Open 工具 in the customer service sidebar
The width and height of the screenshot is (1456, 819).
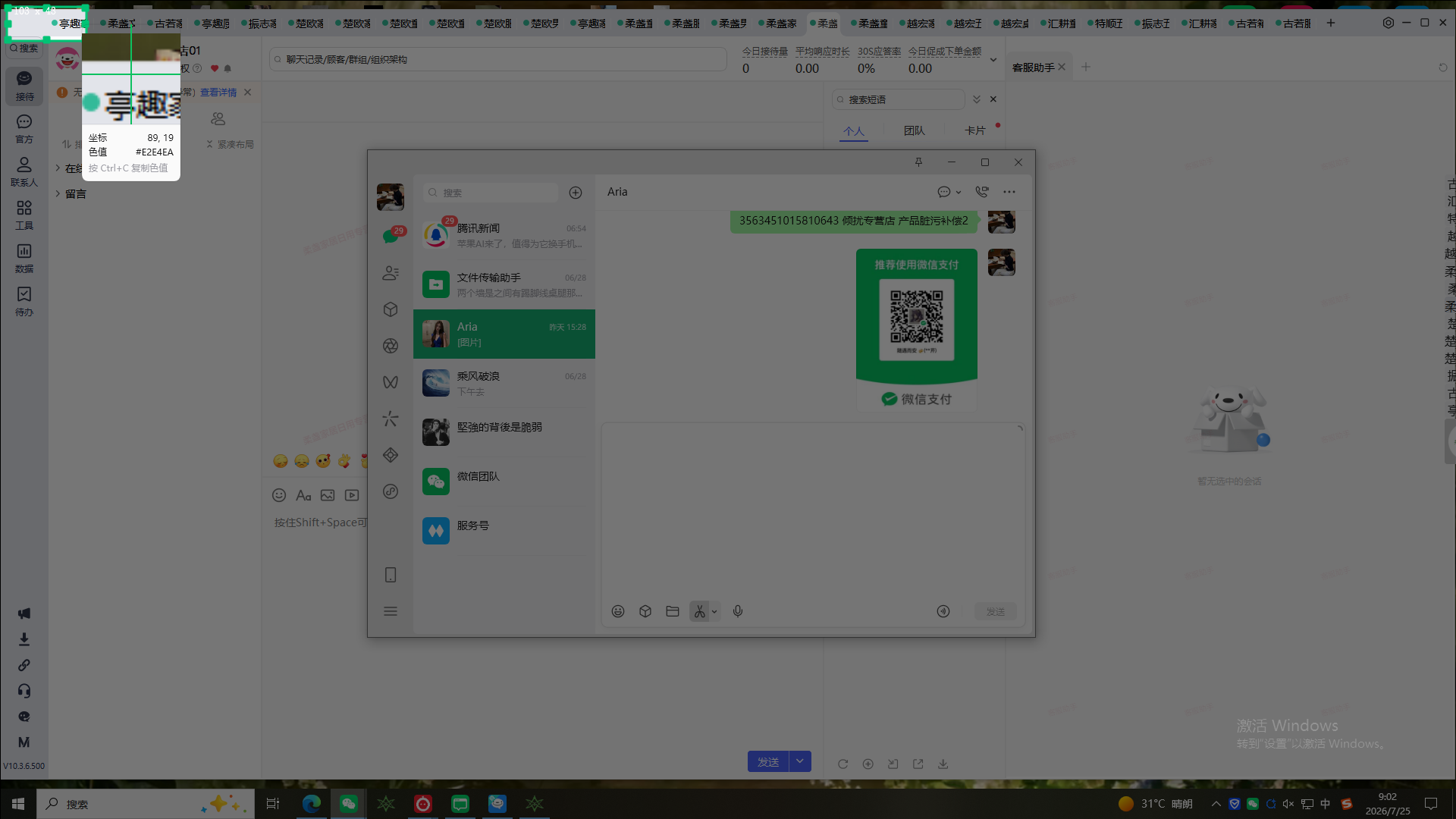coord(24,215)
